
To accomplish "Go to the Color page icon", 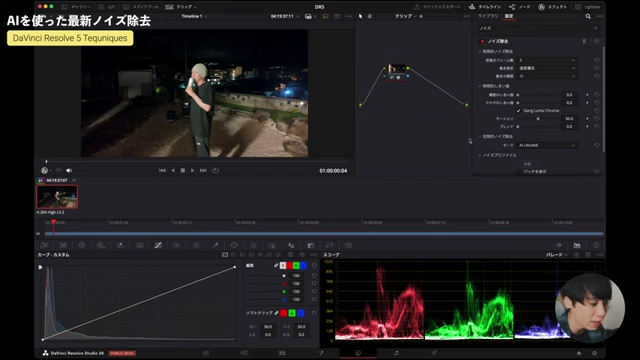I will click(358, 353).
